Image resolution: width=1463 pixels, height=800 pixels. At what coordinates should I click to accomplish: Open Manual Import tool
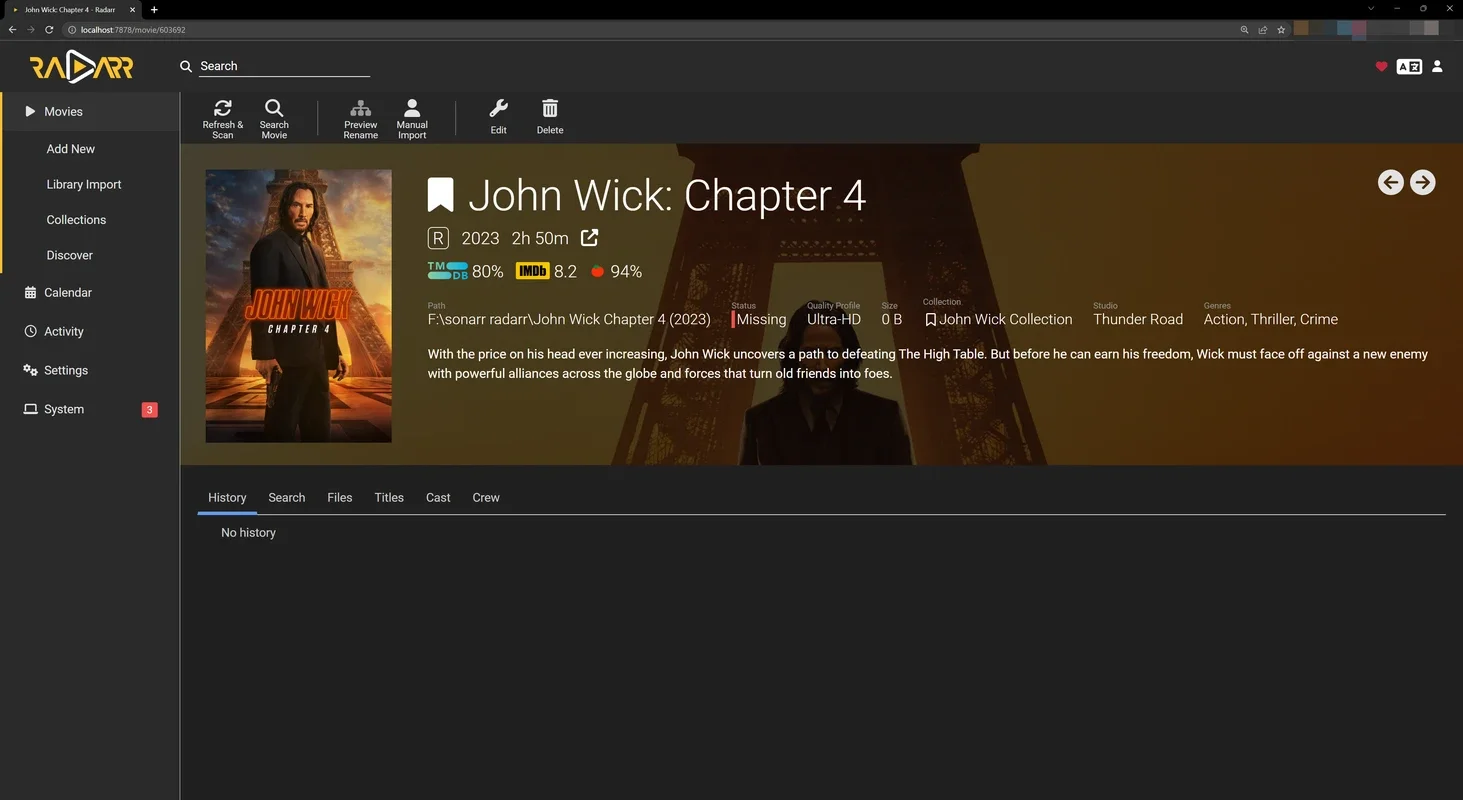[412, 108]
